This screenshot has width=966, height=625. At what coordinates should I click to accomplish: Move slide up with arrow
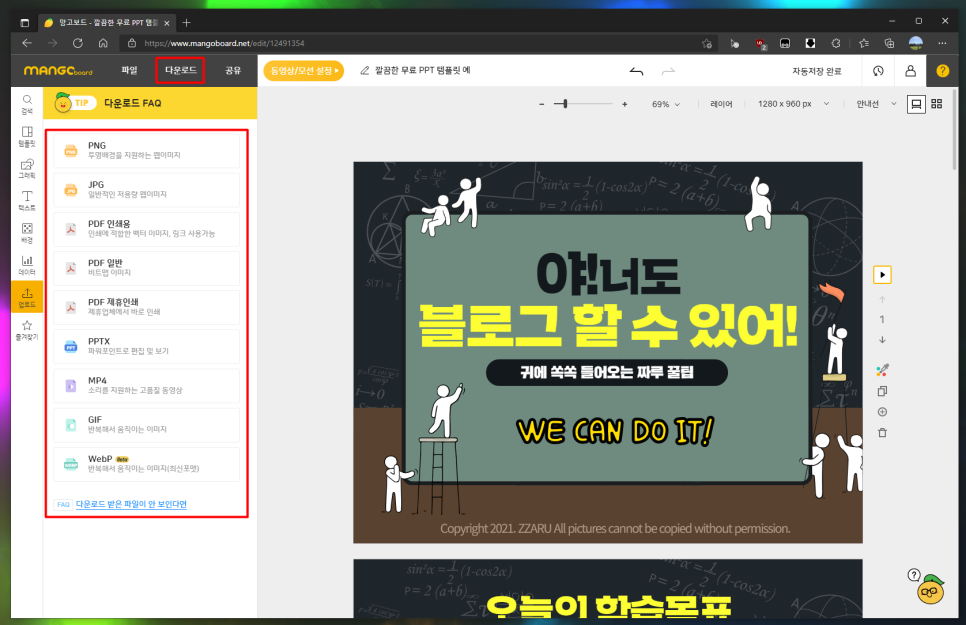tap(882, 300)
